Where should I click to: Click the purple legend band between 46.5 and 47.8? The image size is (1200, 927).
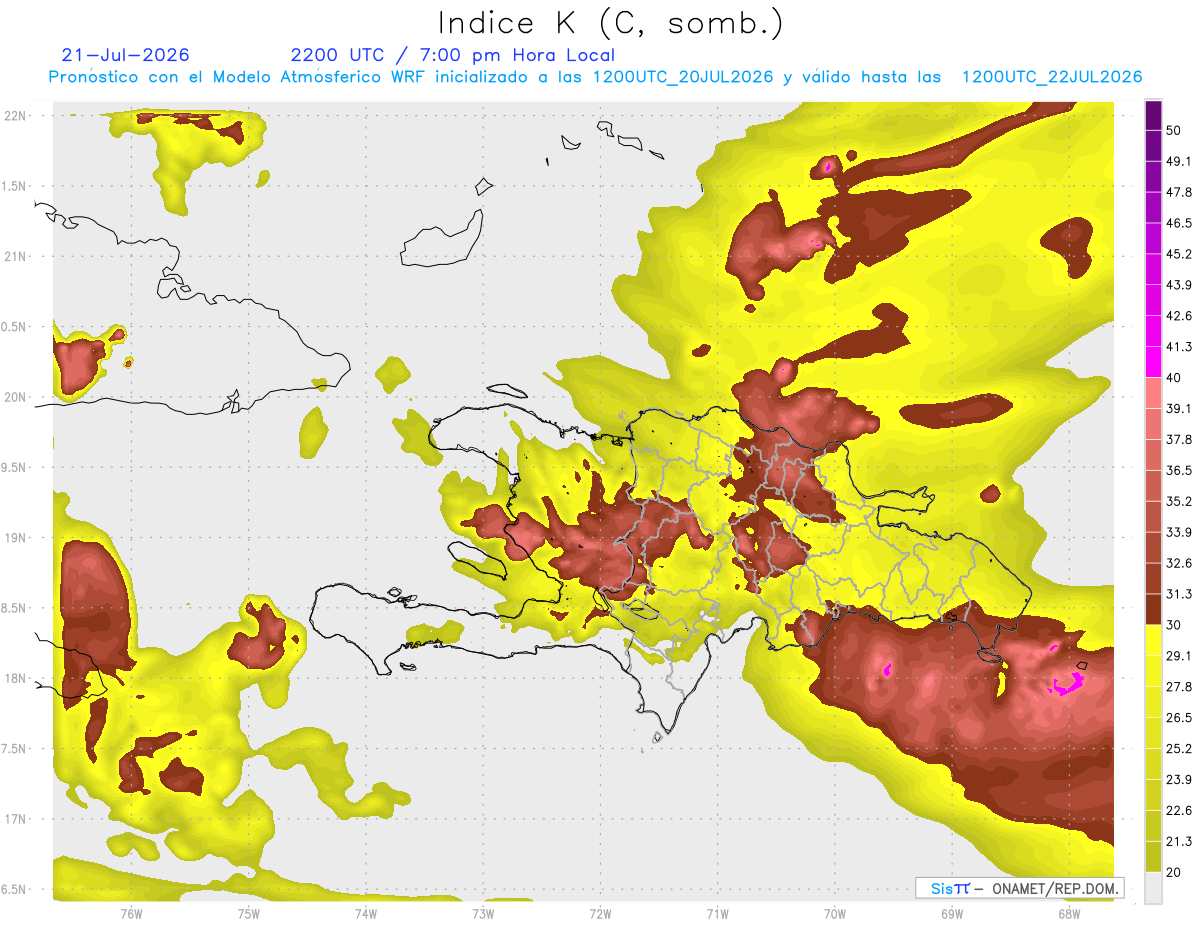pyautogui.click(x=1154, y=207)
